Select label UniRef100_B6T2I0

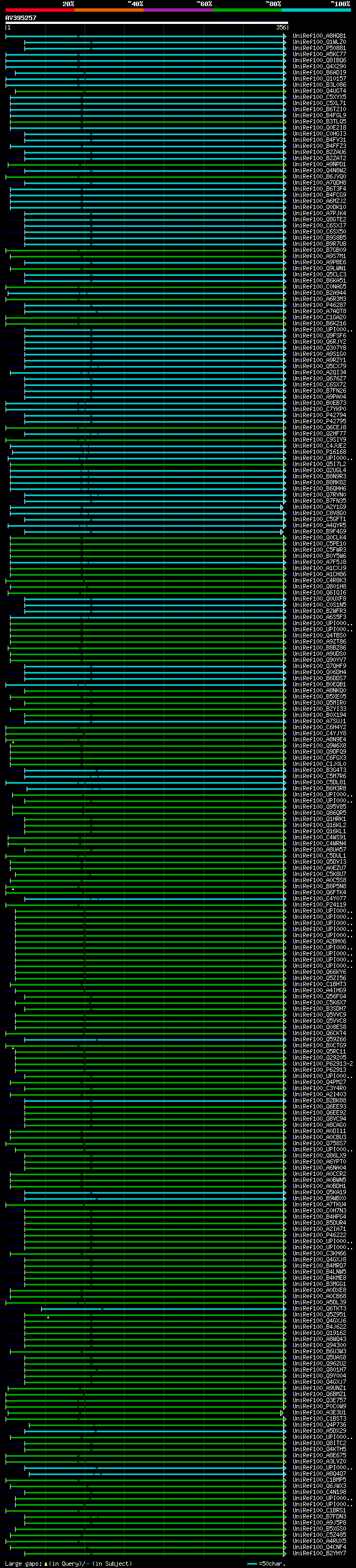coord(319,109)
